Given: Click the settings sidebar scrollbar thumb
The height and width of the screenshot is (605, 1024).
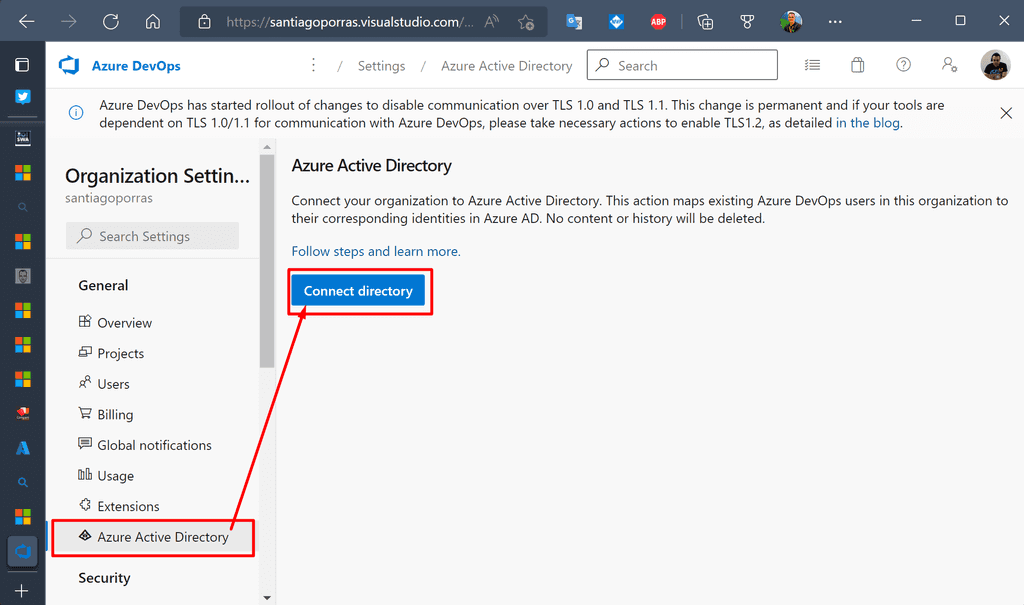Looking at the screenshot, I should (x=267, y=261).
